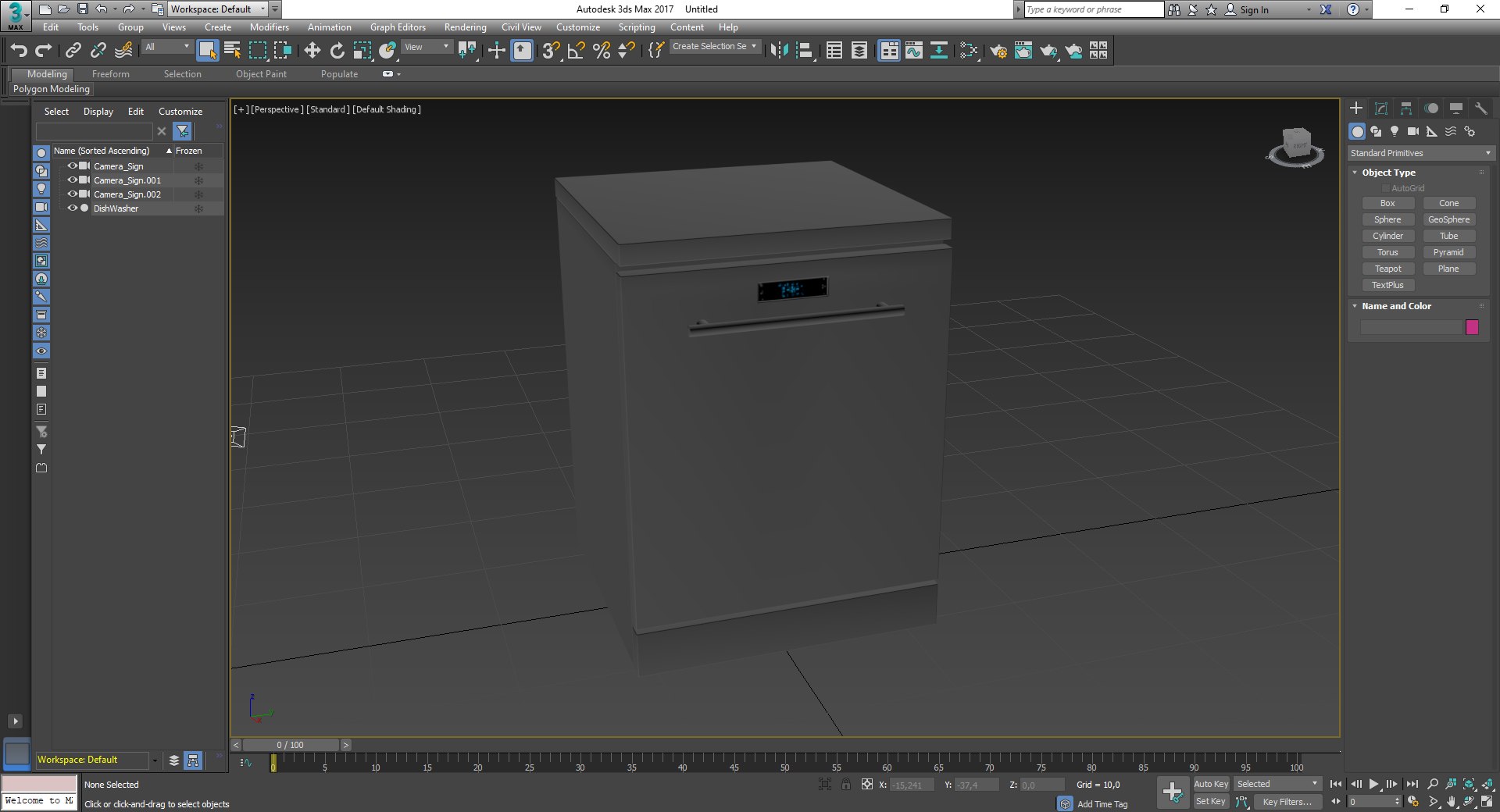
Task: Toggle frozen state of DishWasher
Action: tap(198, 208)
